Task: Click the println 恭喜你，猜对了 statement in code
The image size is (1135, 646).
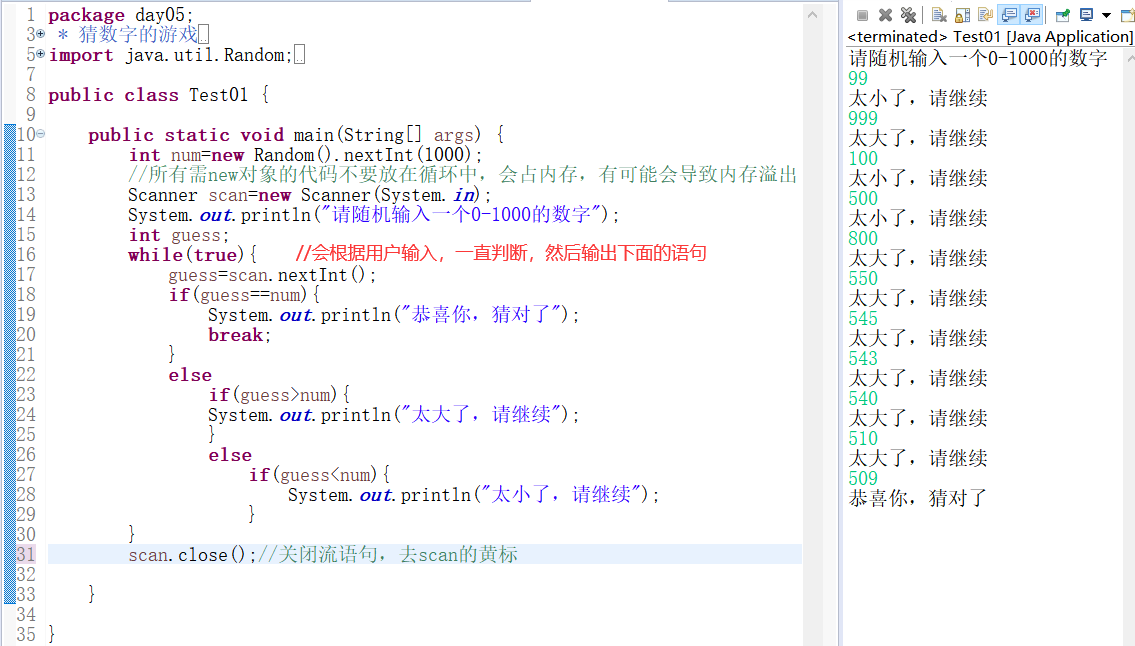Action: [x=394, y=314]
